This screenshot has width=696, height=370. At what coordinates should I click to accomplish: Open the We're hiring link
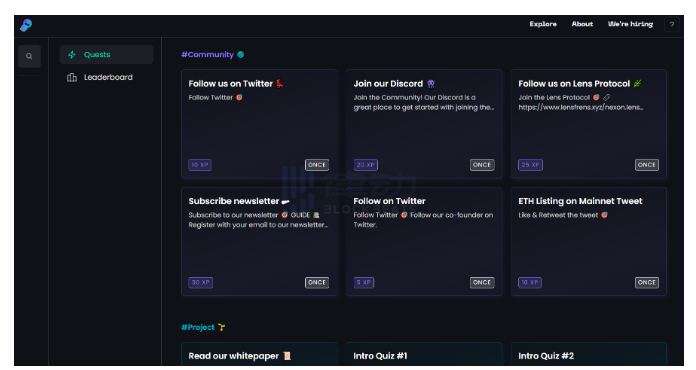pos(630,24)
